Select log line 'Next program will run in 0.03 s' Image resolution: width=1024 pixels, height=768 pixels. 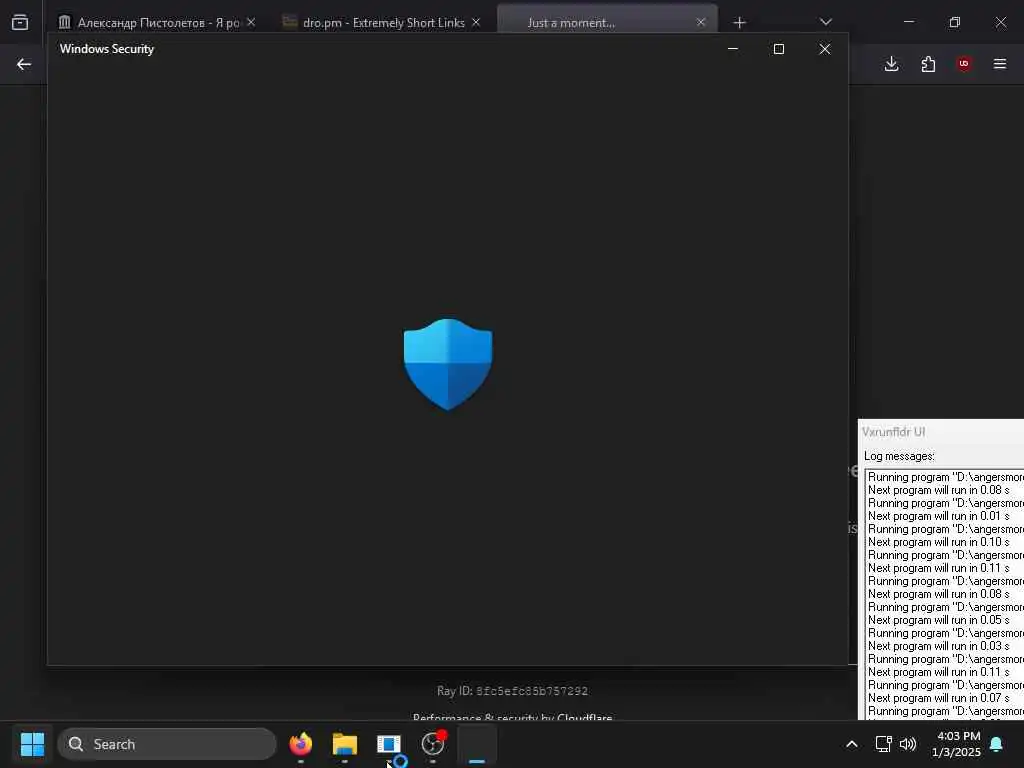click(938, 646)
